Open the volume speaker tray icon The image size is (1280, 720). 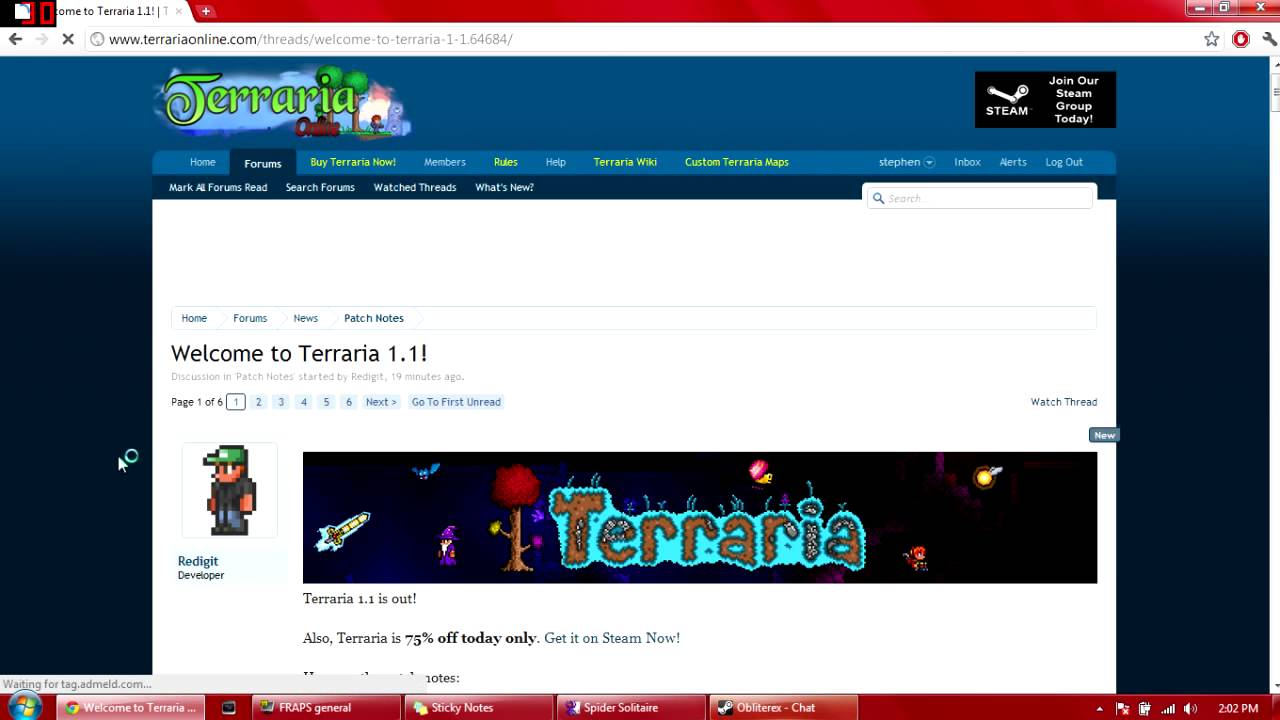(x=1190, y=708)
